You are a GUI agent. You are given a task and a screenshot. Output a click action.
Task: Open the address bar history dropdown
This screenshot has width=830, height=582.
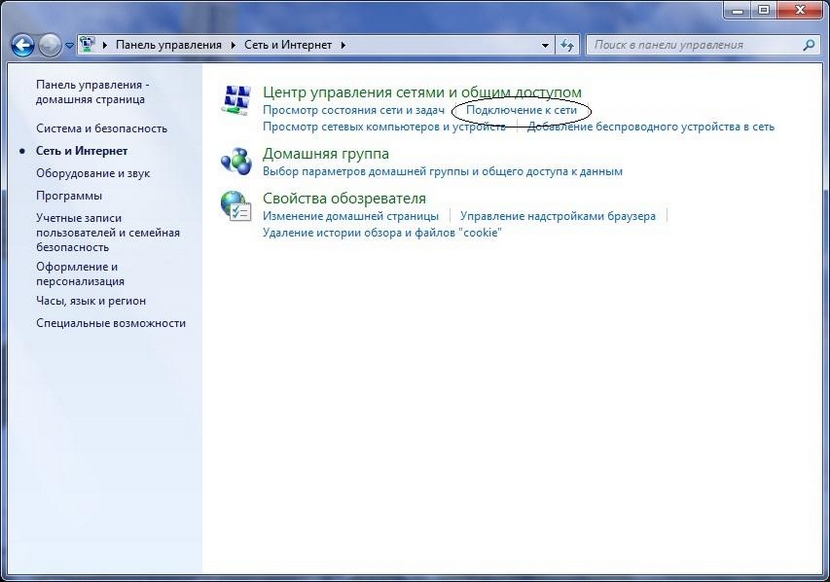[x=545, y=46]
